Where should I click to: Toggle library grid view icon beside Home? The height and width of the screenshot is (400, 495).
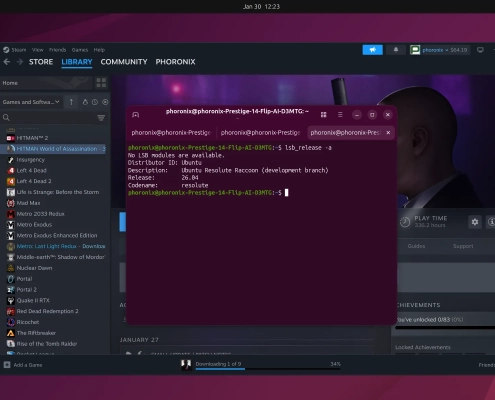click(x=101, y=83)
